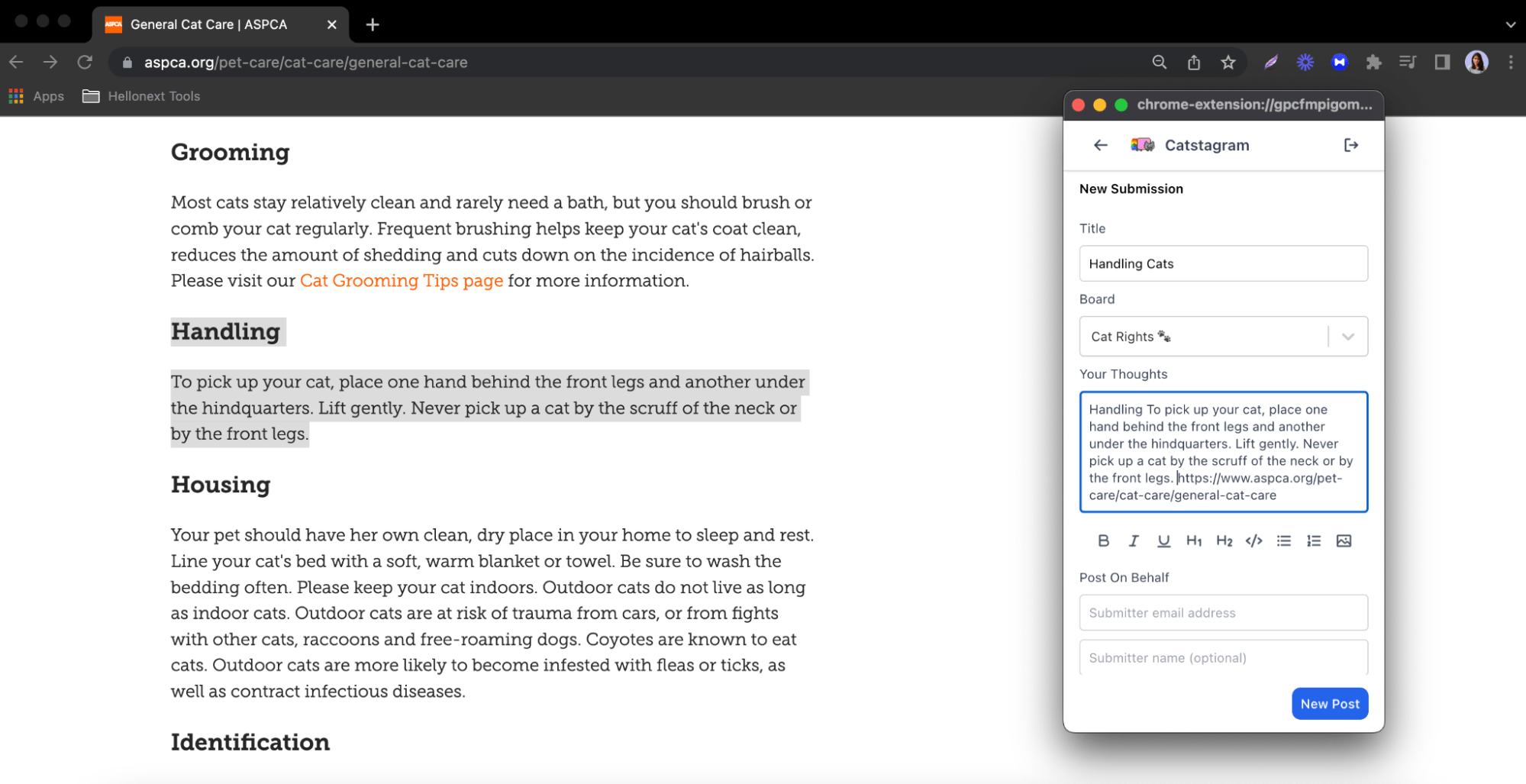The width and height of the screenshot is (1526, 784).
Task: Create a numbered list in Your Thoughts
Action: [x=1314, y=540]
